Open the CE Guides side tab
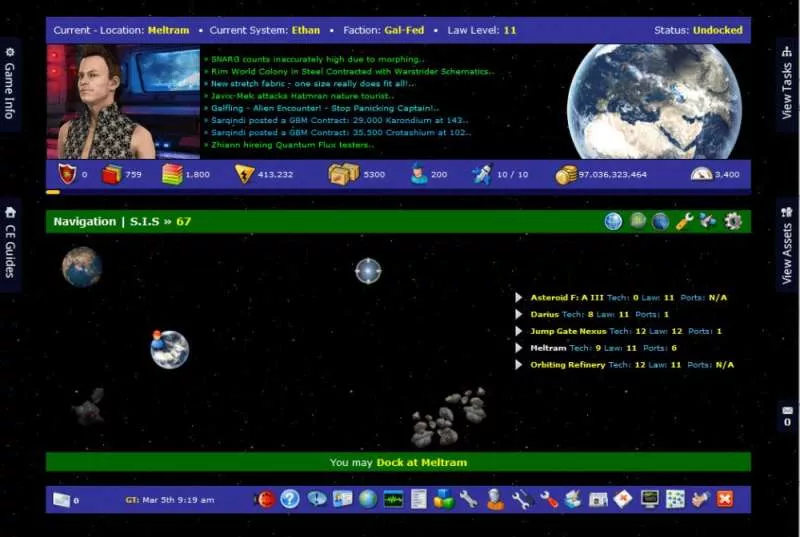 10,243
